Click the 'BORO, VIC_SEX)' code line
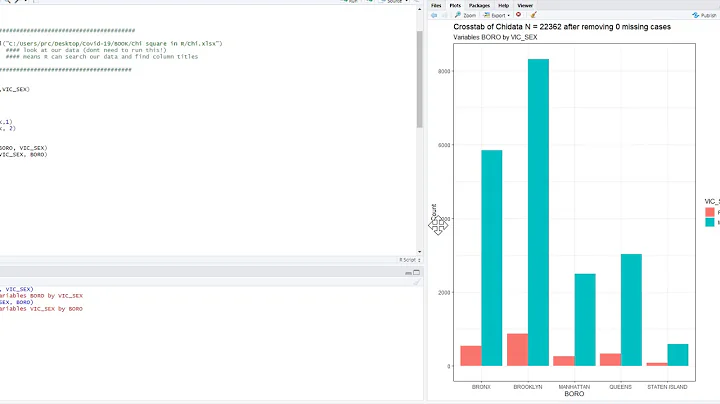The image size is (720, 404). tap(23, 148)
